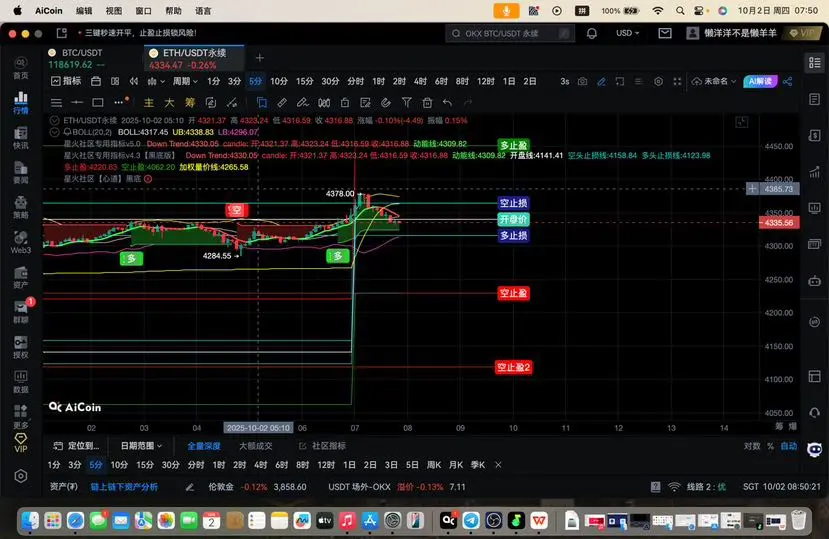The width and height of the screenshot is (829, 539).
Task: Open the USD currency dropdown
Action: (x=628, y=33)
